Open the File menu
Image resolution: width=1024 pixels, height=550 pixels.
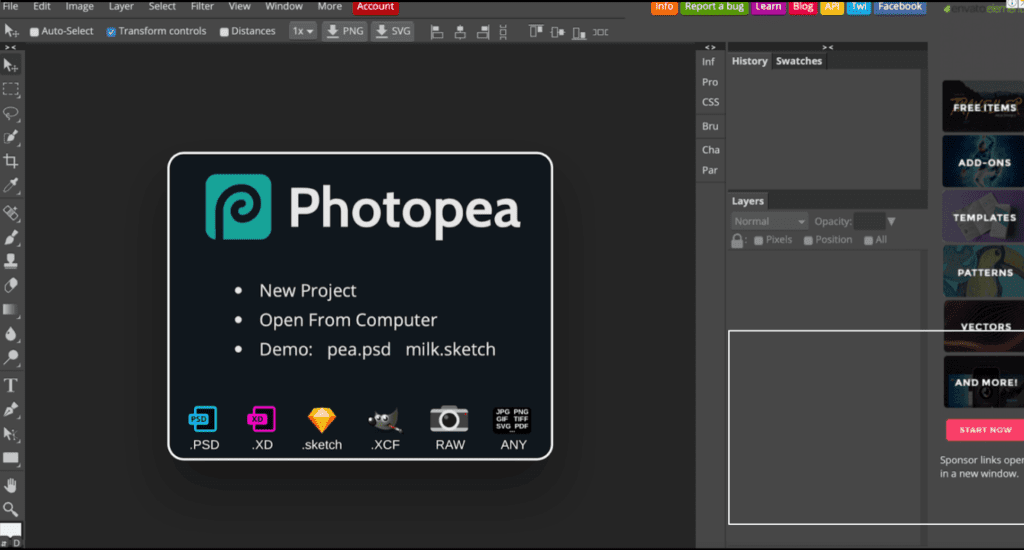(10, 7)
